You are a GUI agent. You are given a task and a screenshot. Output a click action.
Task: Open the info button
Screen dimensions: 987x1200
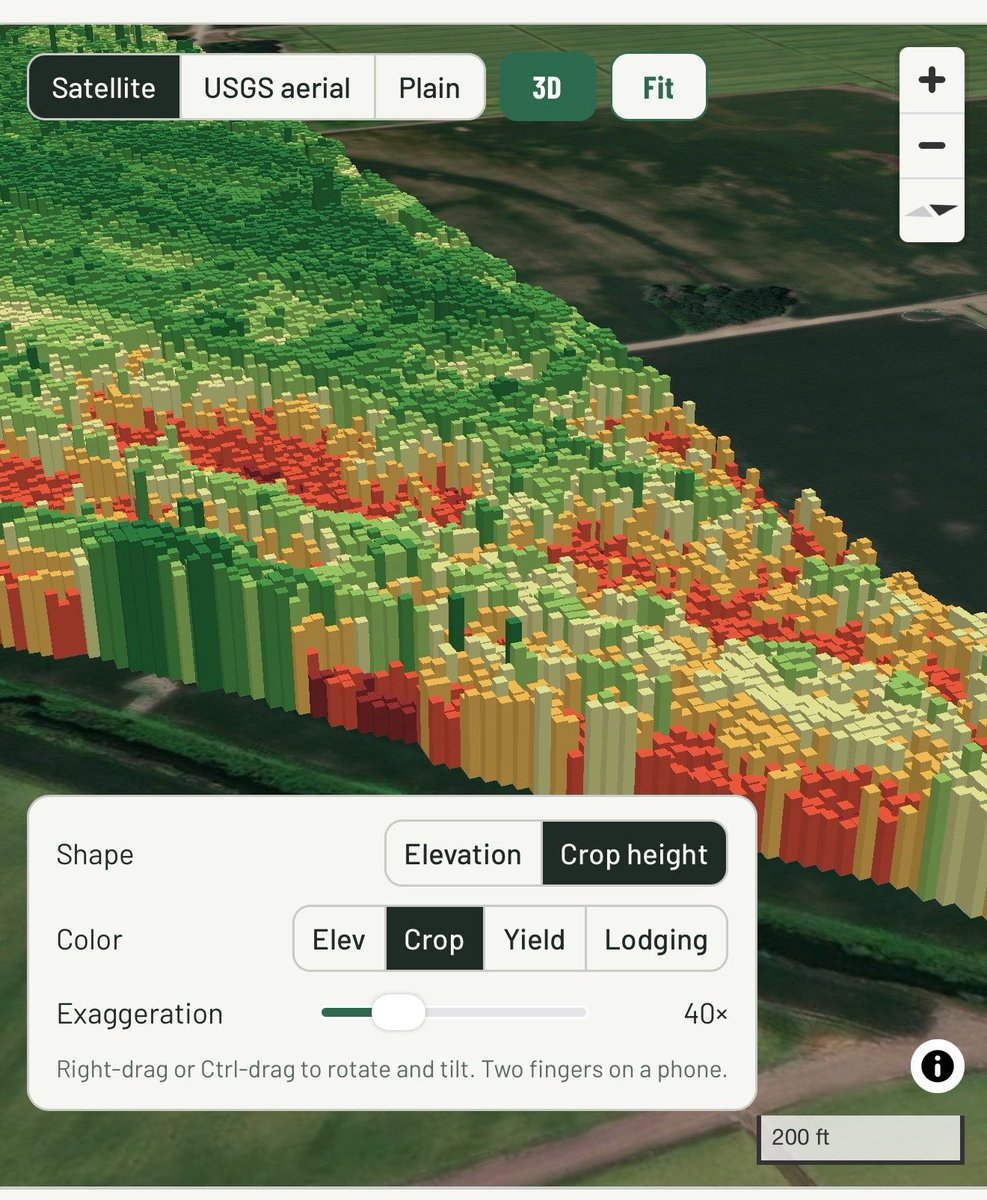(x=937, y=1066)
